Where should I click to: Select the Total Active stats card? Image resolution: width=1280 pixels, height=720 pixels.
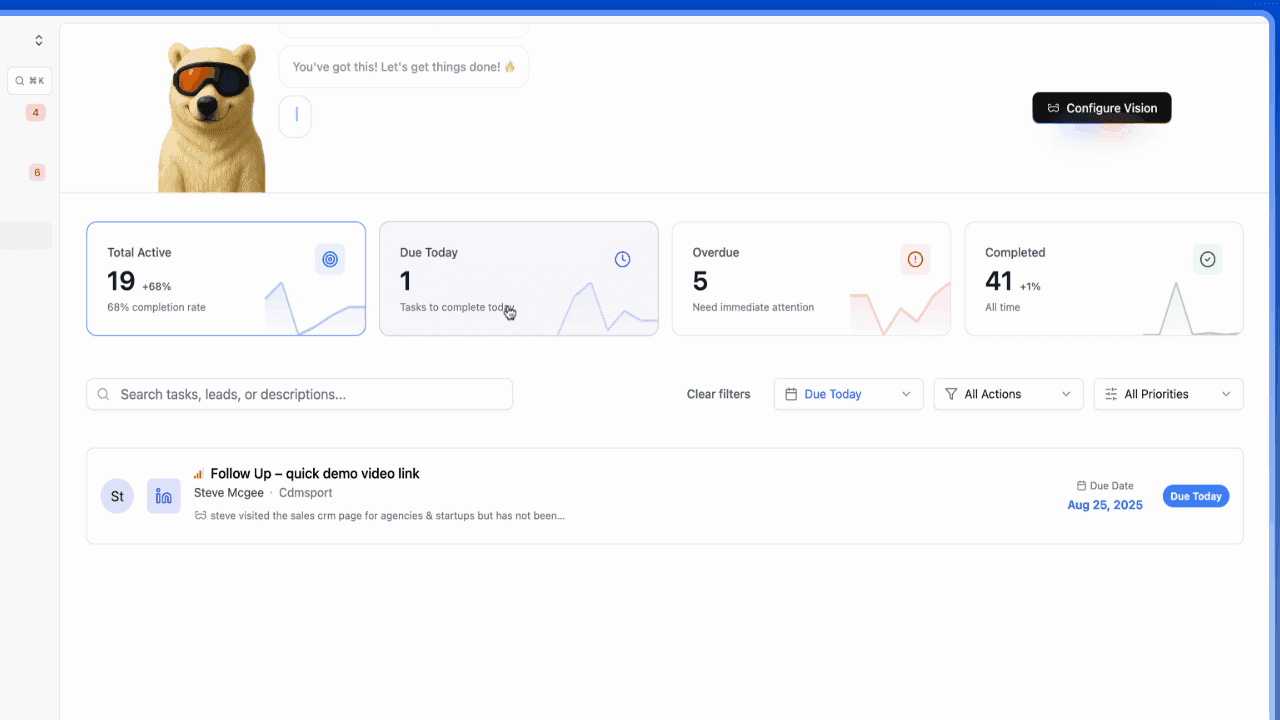226,278
